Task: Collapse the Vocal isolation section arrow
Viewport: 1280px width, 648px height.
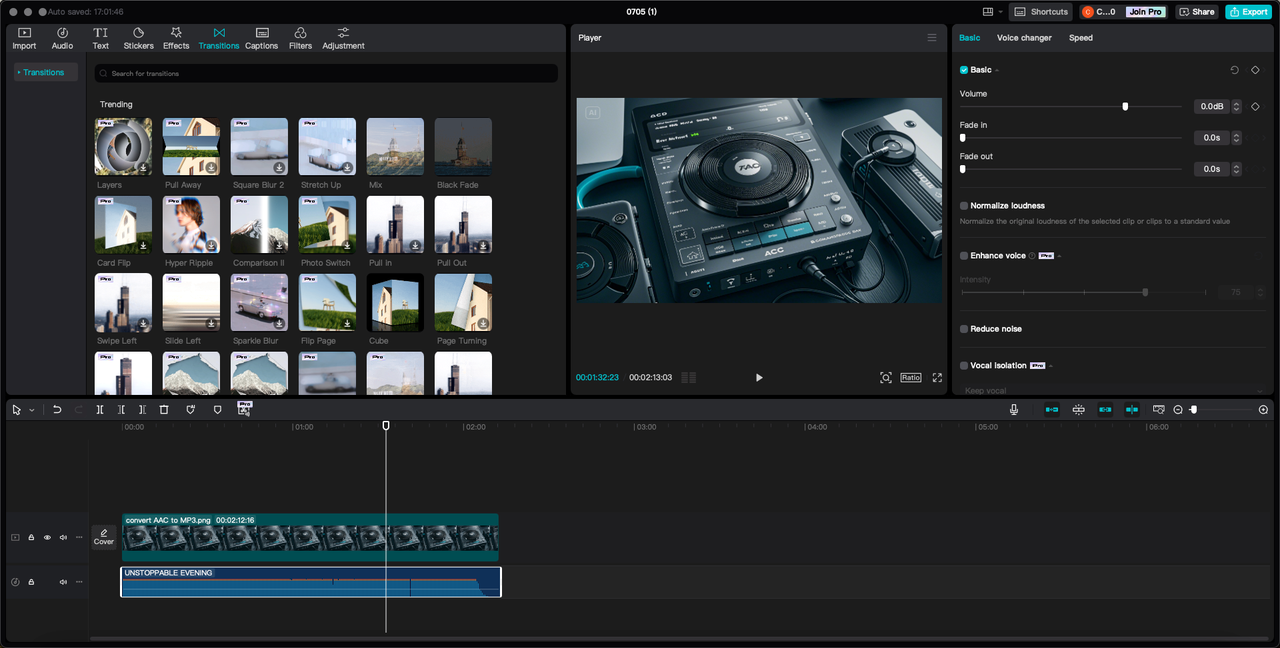Action: tap(1051, 366)
